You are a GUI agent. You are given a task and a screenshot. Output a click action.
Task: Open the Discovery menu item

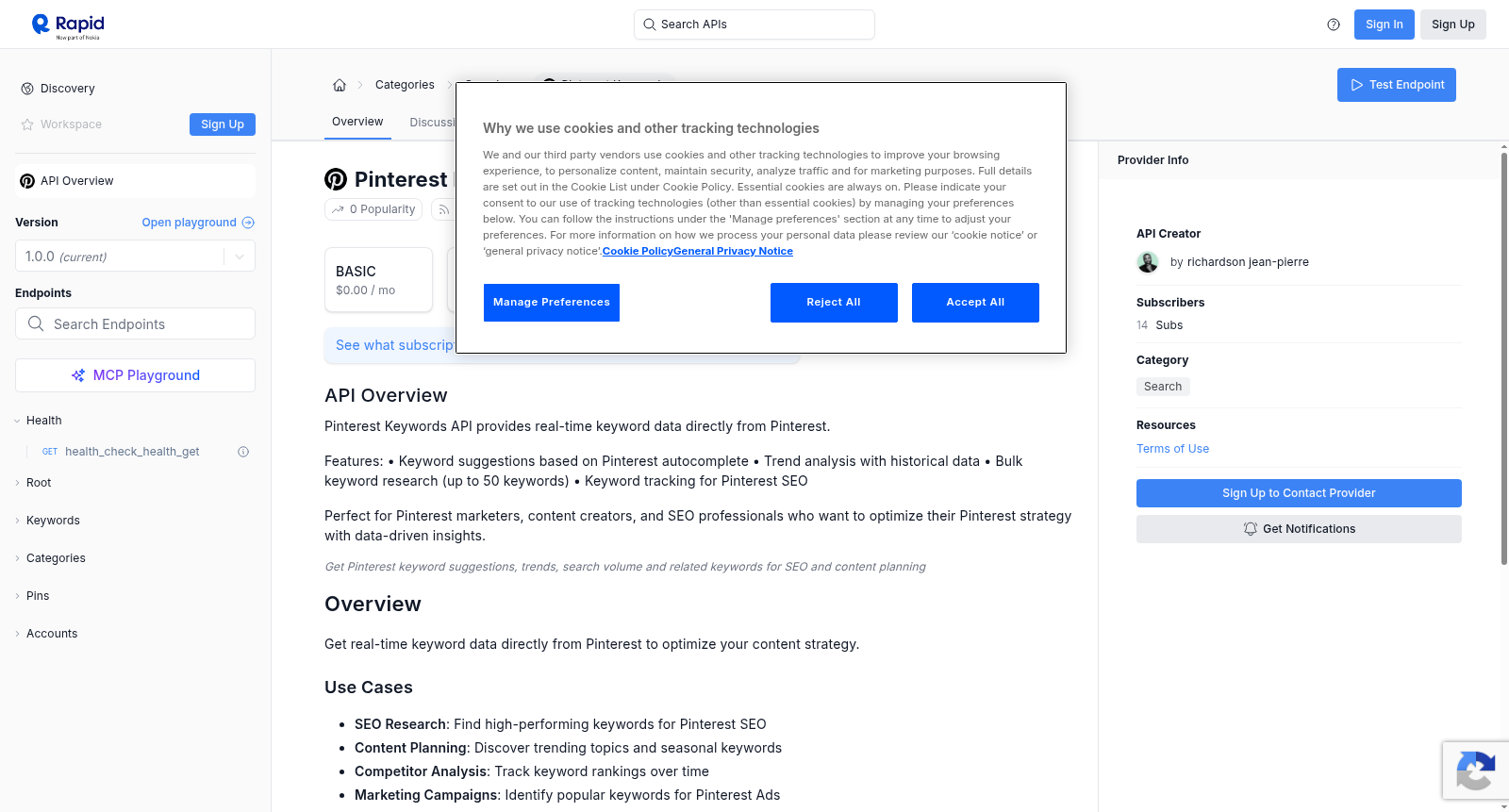(68, 89)
